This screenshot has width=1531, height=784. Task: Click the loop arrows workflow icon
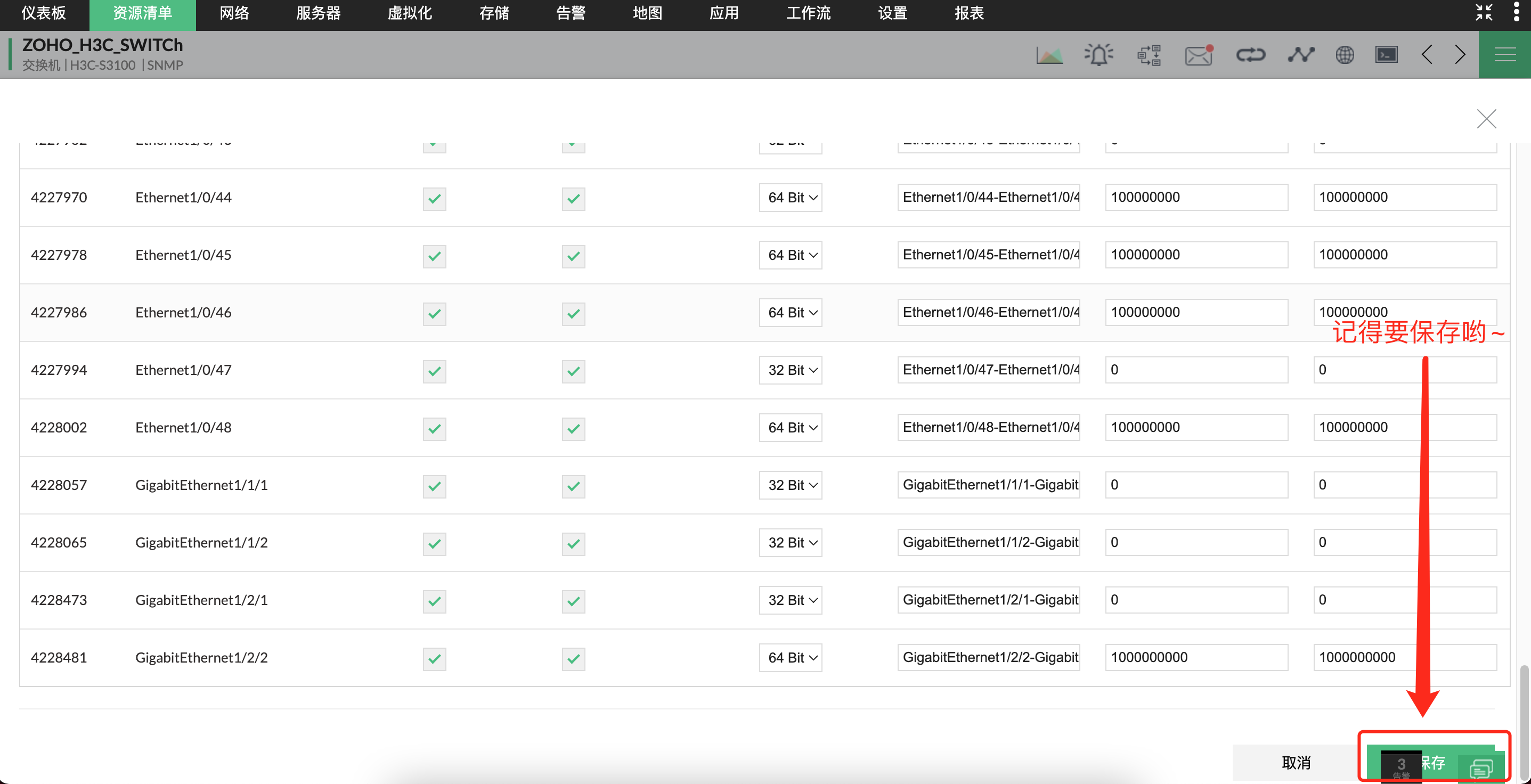point(1250,55)
